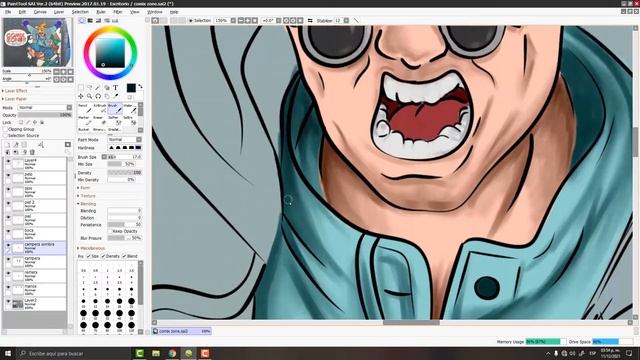Pick a color in the color square
This screenshot has height=360, width=640.
coord(110,53)
